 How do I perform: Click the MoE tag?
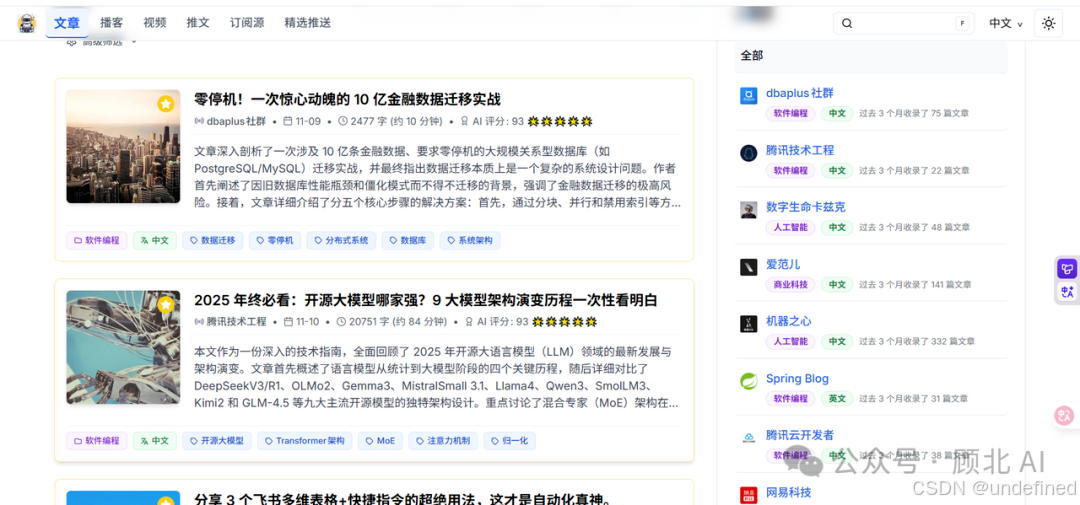point(380,441)
